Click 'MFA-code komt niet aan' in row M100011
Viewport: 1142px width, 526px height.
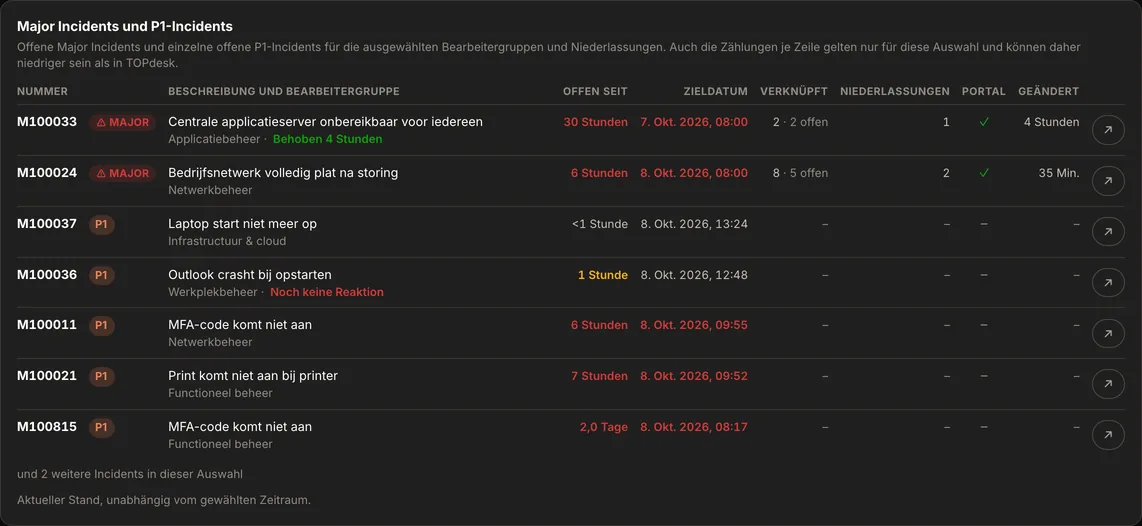coord(240,326)
